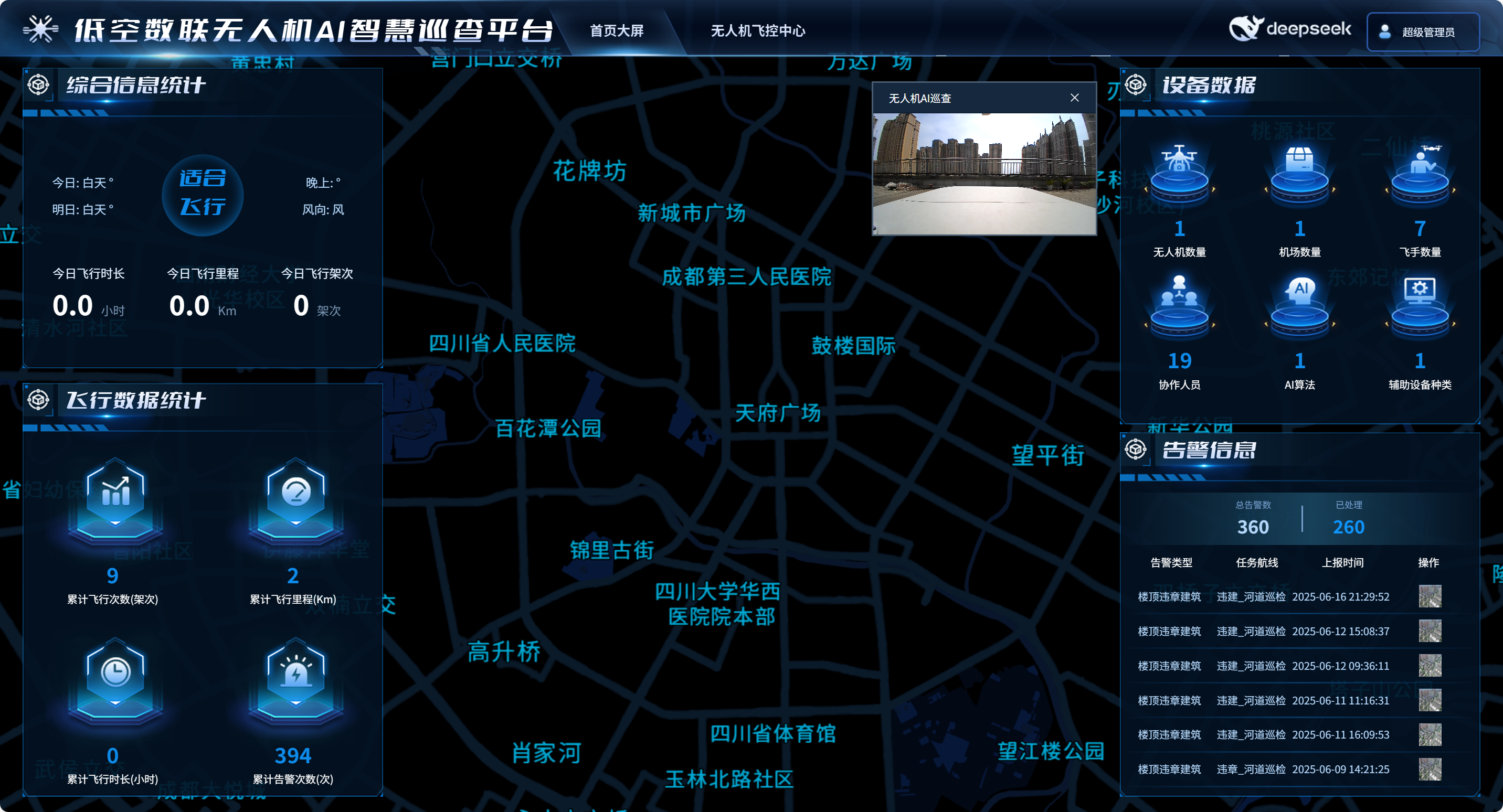Click the 今日飞行里程 label
Viewport: 1503px width, 812px height.
click(203, 273)
